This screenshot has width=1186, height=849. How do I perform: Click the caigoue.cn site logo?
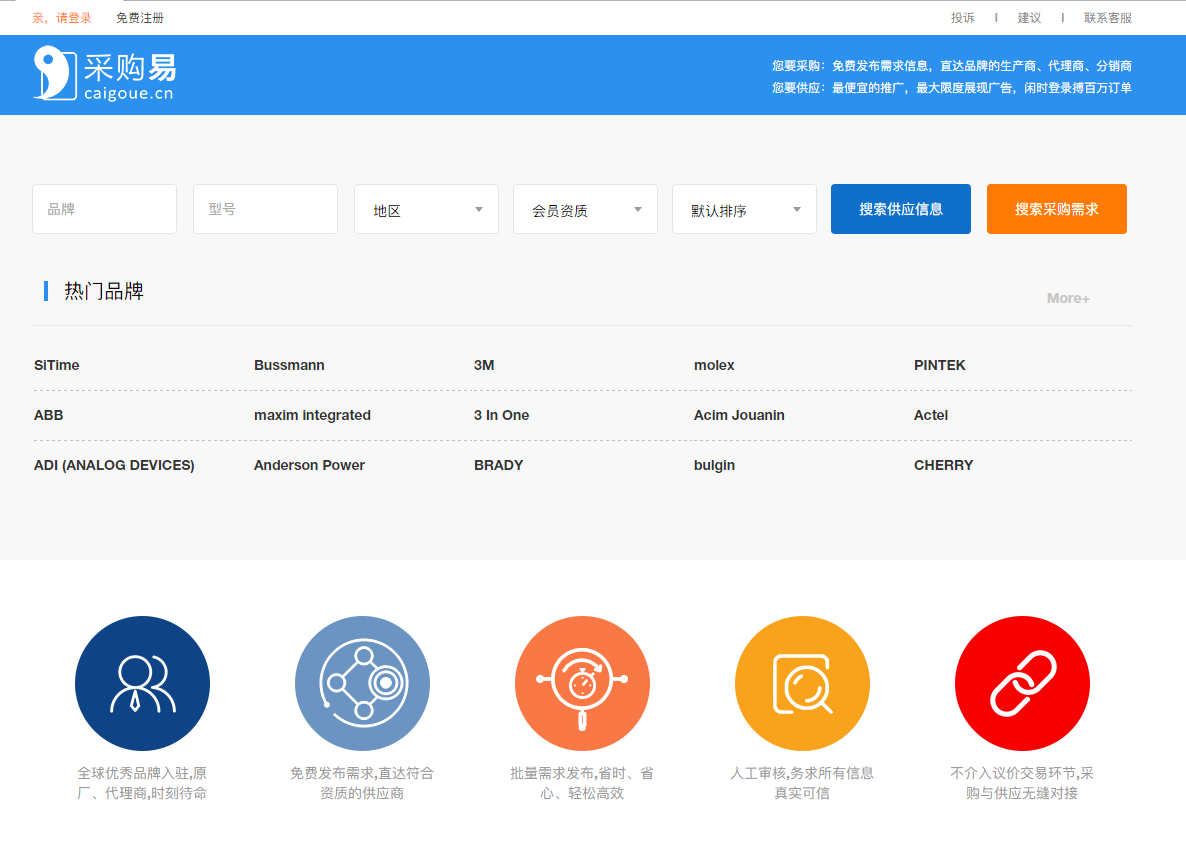click(105, 74)
